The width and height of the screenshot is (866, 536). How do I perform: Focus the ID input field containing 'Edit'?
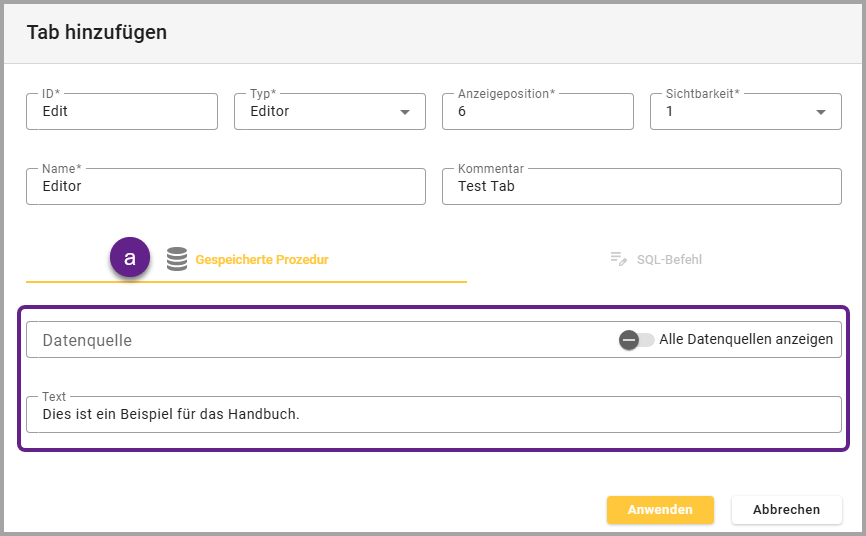pos(122,112)
